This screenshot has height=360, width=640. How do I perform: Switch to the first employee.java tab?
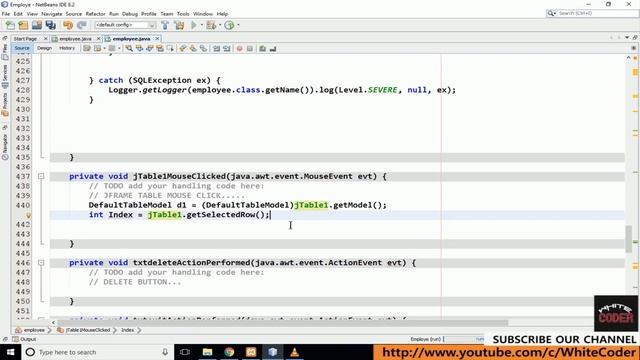(75, 39)
